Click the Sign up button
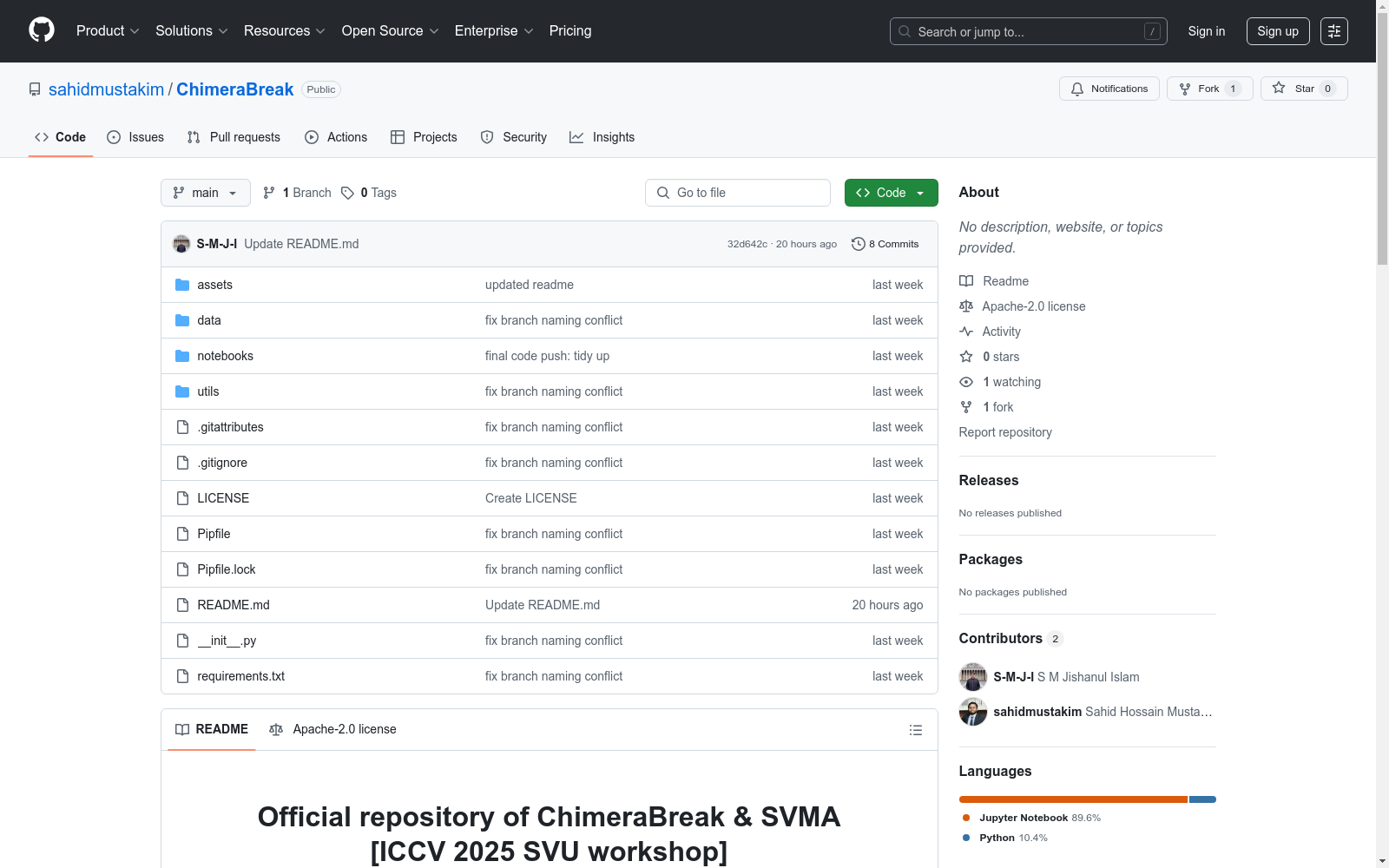 (1278, 31)
